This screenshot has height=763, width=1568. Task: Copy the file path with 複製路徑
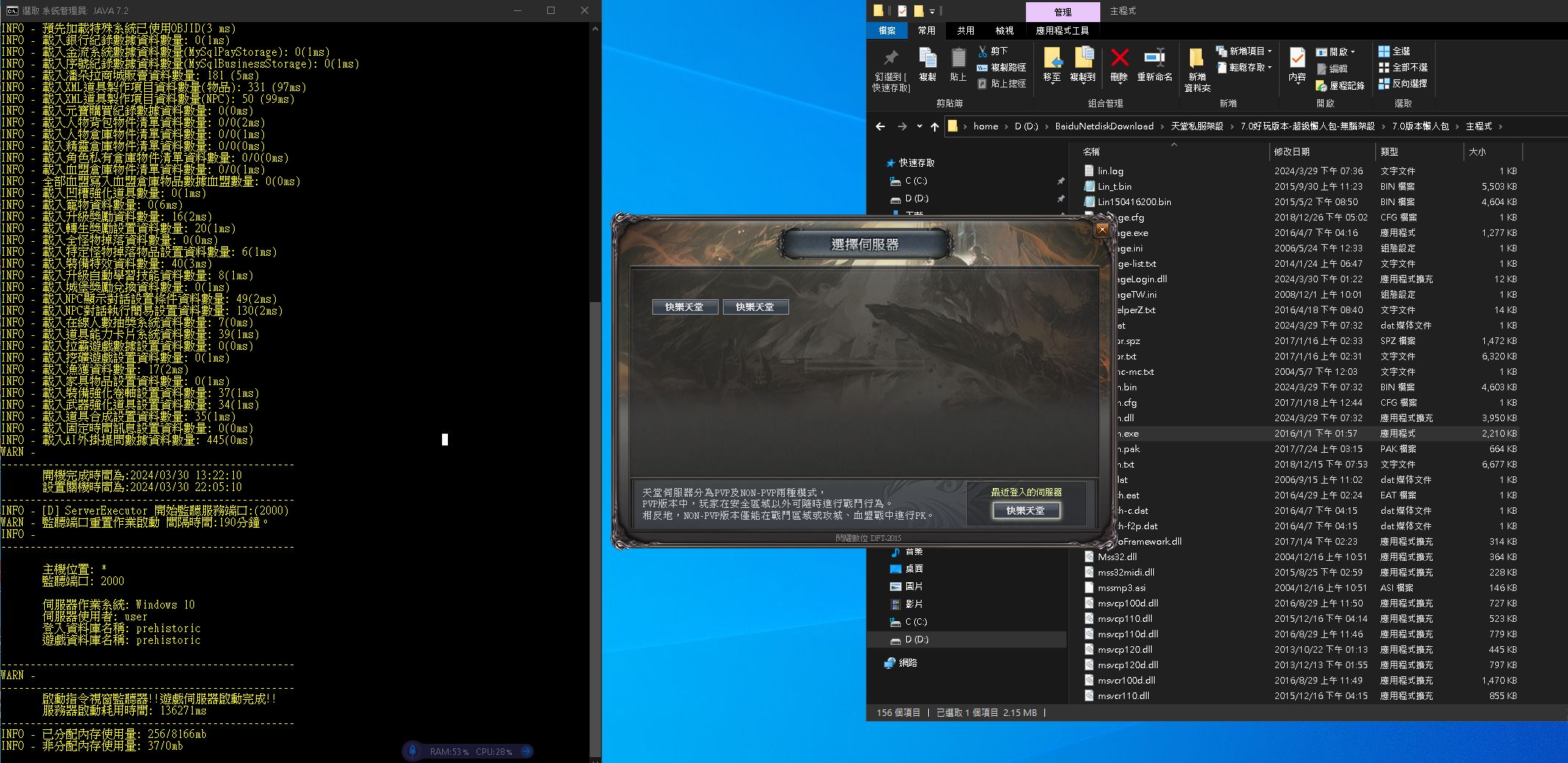1002,67
